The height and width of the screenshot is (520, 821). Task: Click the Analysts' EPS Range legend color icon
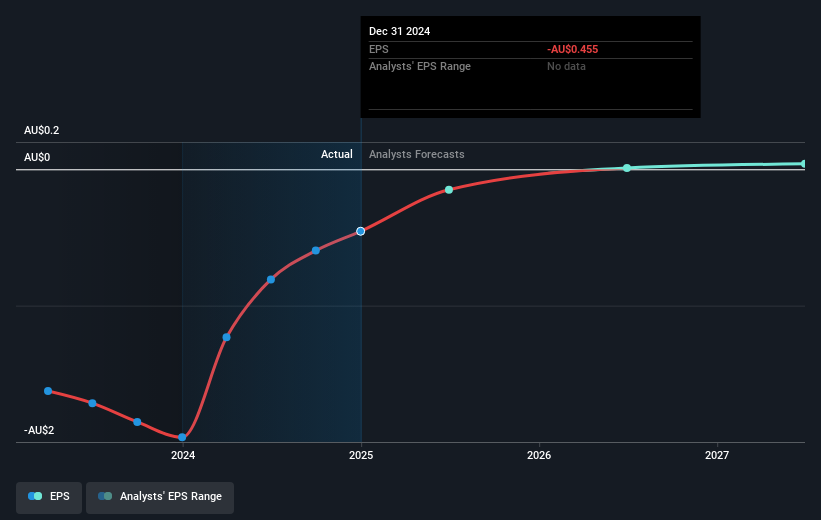(105, 496)
